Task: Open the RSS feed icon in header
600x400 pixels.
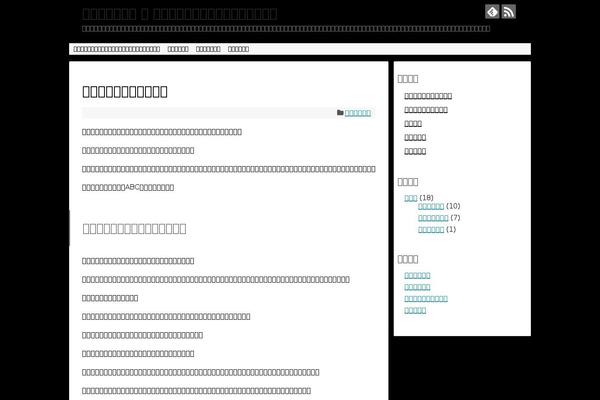Action: pyautogui.click(x=509, y=11)
